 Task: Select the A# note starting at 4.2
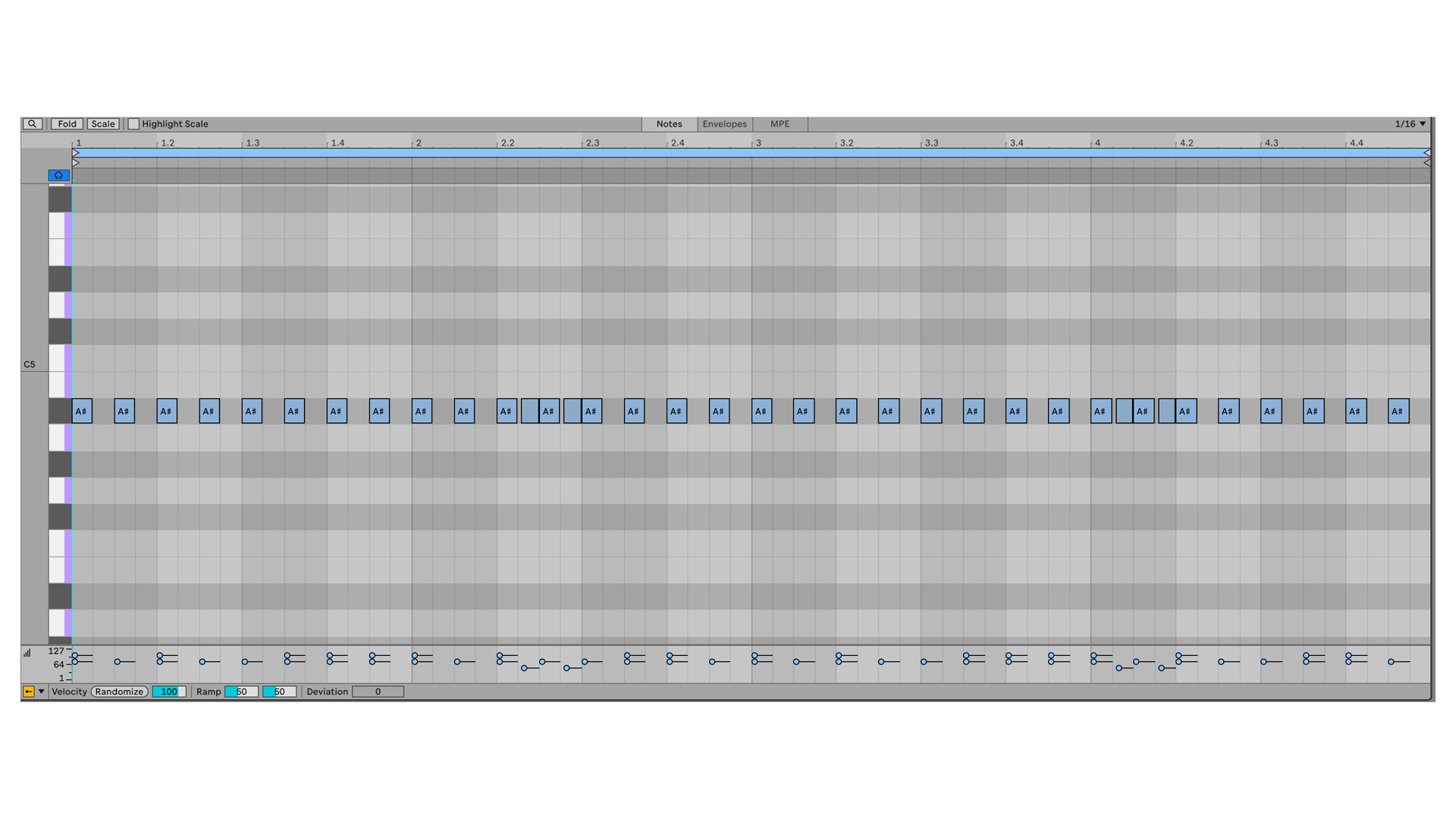pyautogui.click(x=1186, y=411)
